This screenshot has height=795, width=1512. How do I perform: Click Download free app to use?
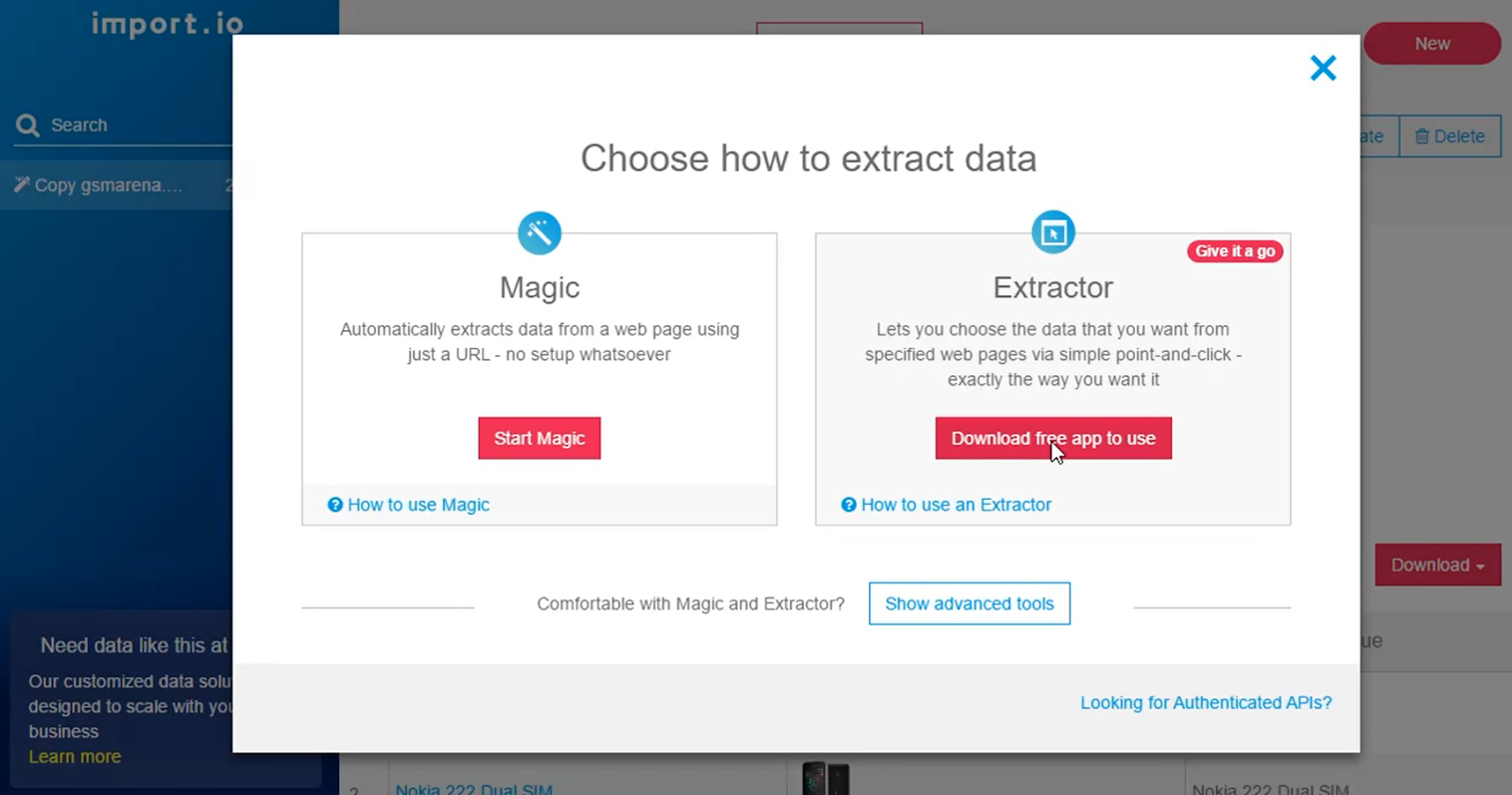click(x=1053, y=439)
